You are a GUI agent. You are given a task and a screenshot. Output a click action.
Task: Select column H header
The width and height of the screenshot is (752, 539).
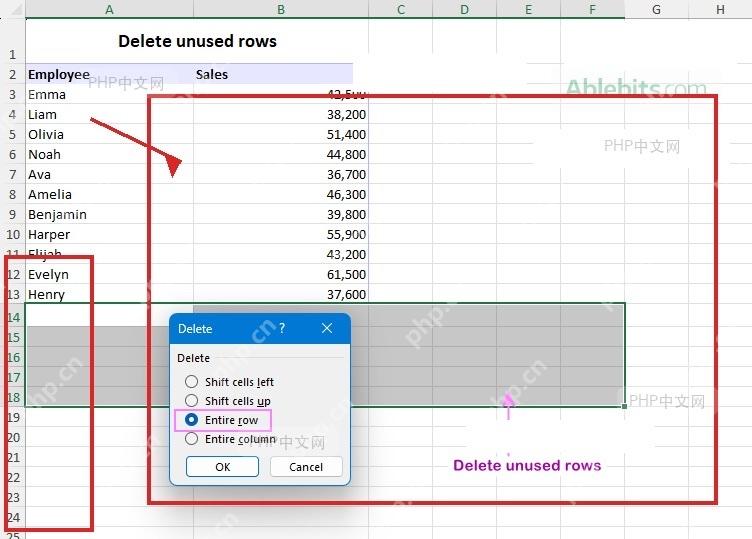tap(720, 9)
